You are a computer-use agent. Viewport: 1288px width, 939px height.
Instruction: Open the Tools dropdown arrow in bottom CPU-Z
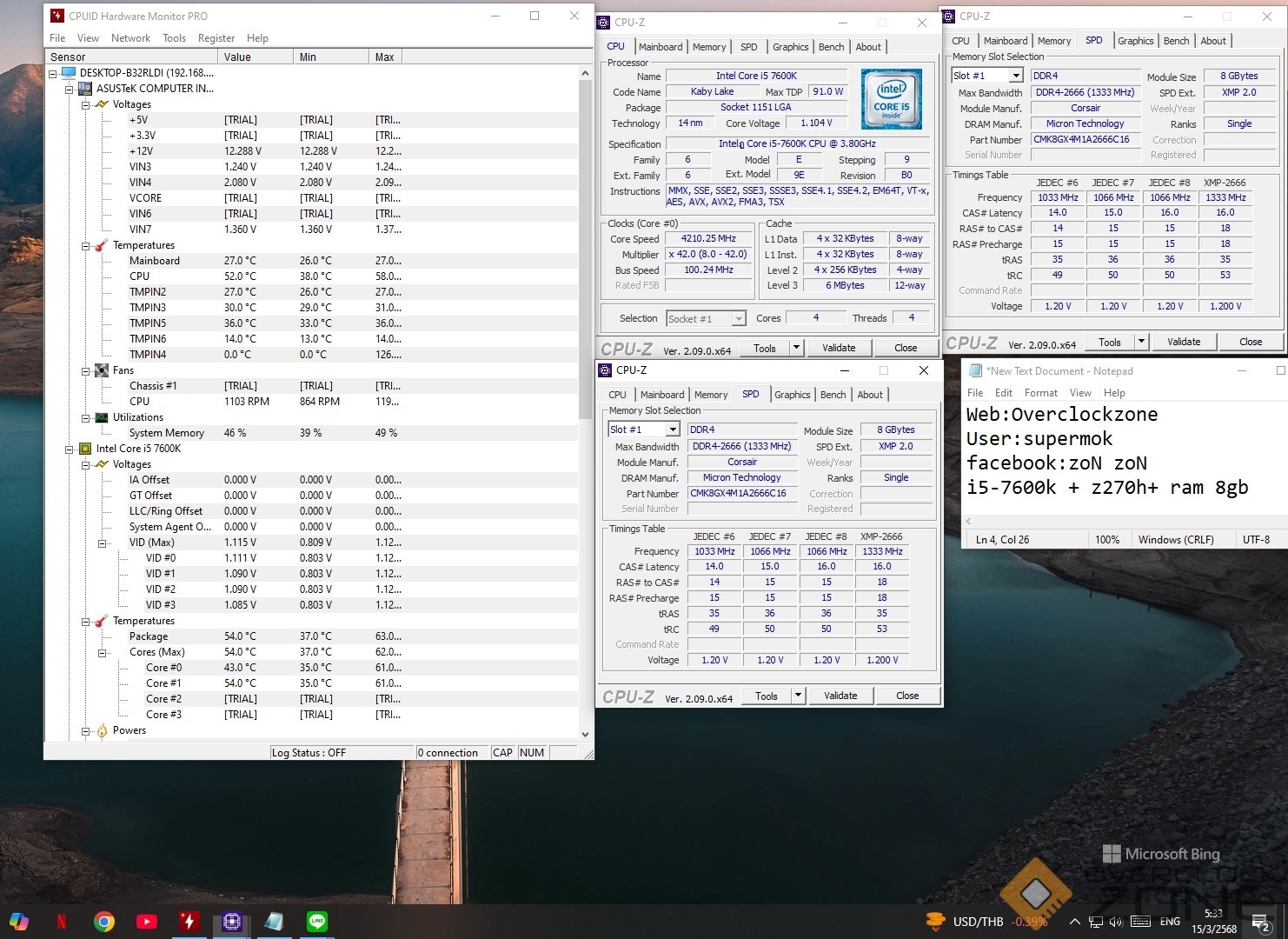pyautogui.click(x=798, y=696)
